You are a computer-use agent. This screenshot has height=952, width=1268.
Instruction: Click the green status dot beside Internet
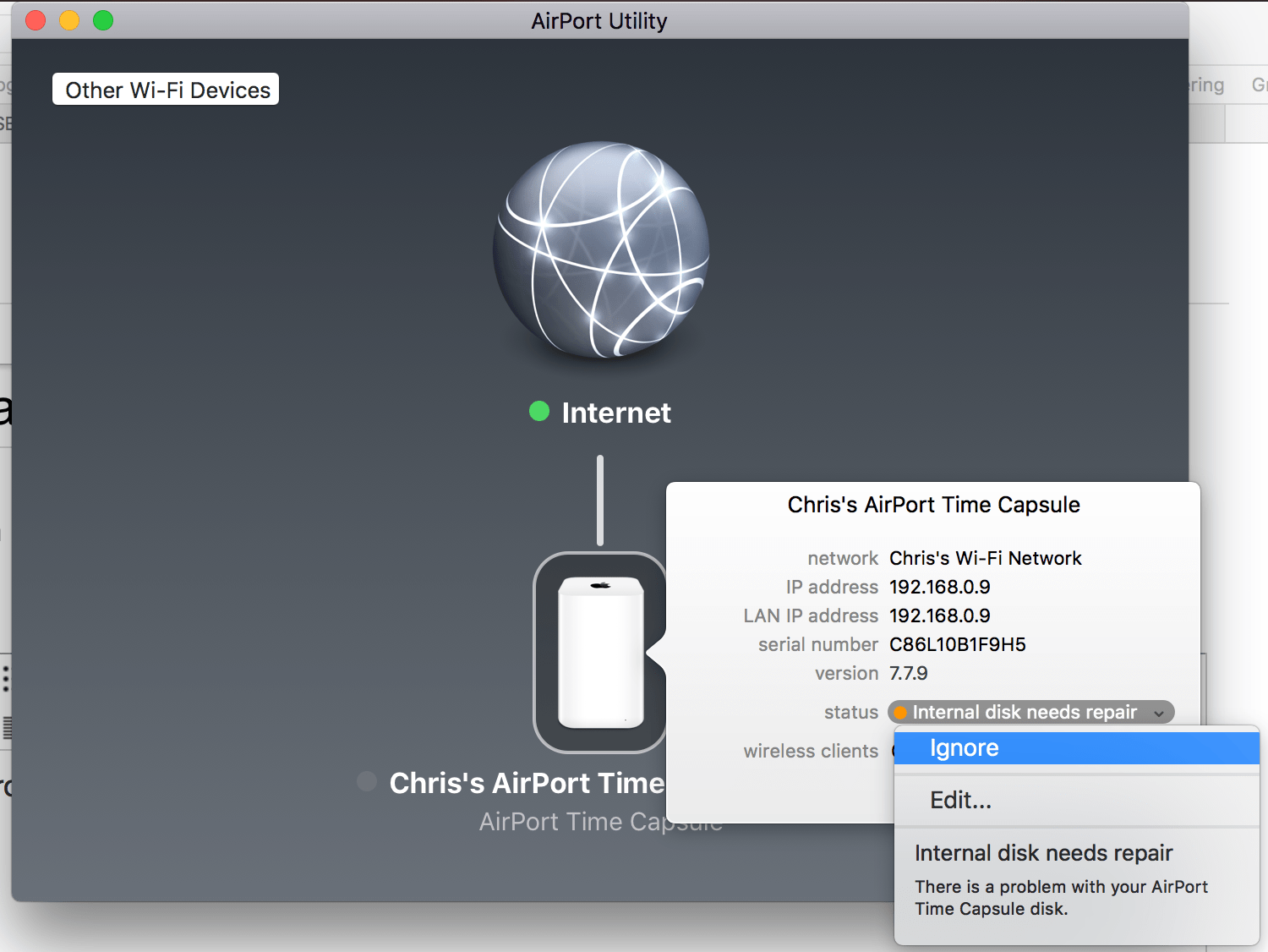538,412
